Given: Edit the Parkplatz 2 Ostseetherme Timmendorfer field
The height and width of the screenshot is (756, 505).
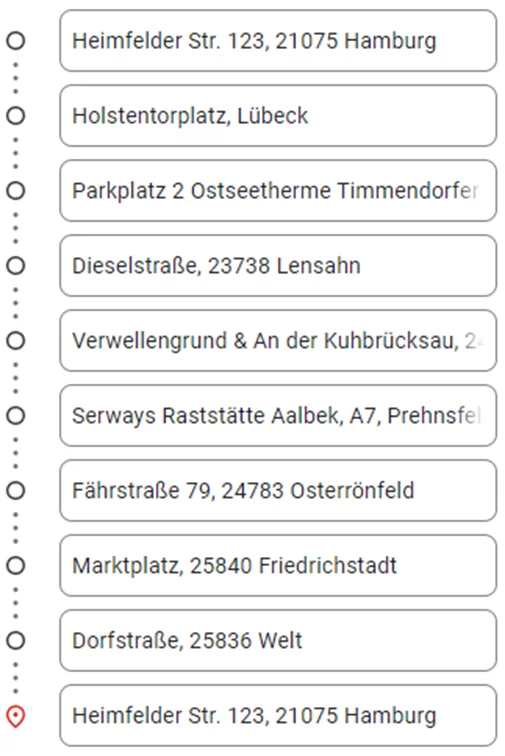Looking at the screenshot, I should click(x=278, y=190).
